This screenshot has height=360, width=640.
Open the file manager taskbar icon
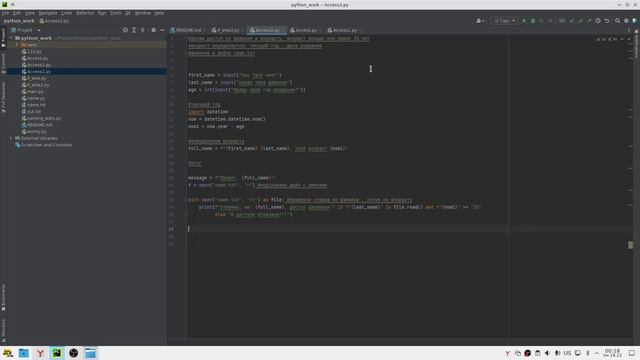(24, 353)
